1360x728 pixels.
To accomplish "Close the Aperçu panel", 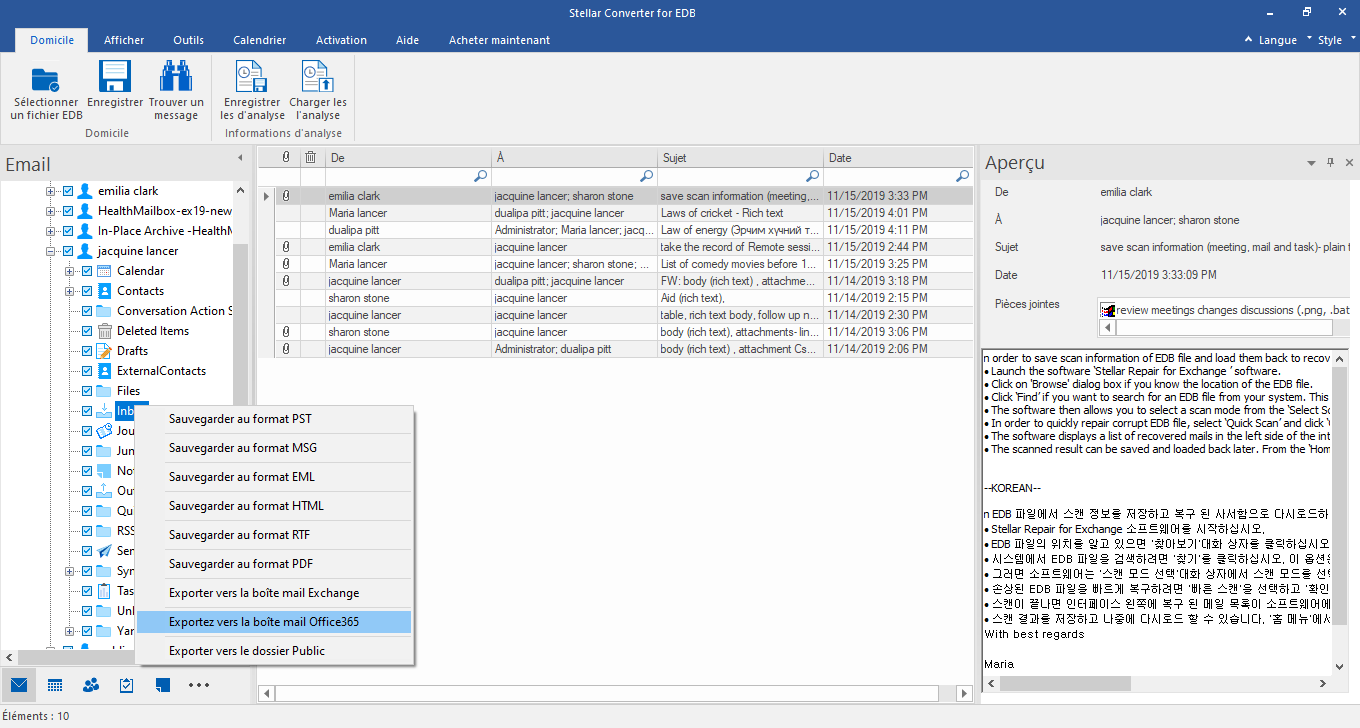I will (1349, 162).
